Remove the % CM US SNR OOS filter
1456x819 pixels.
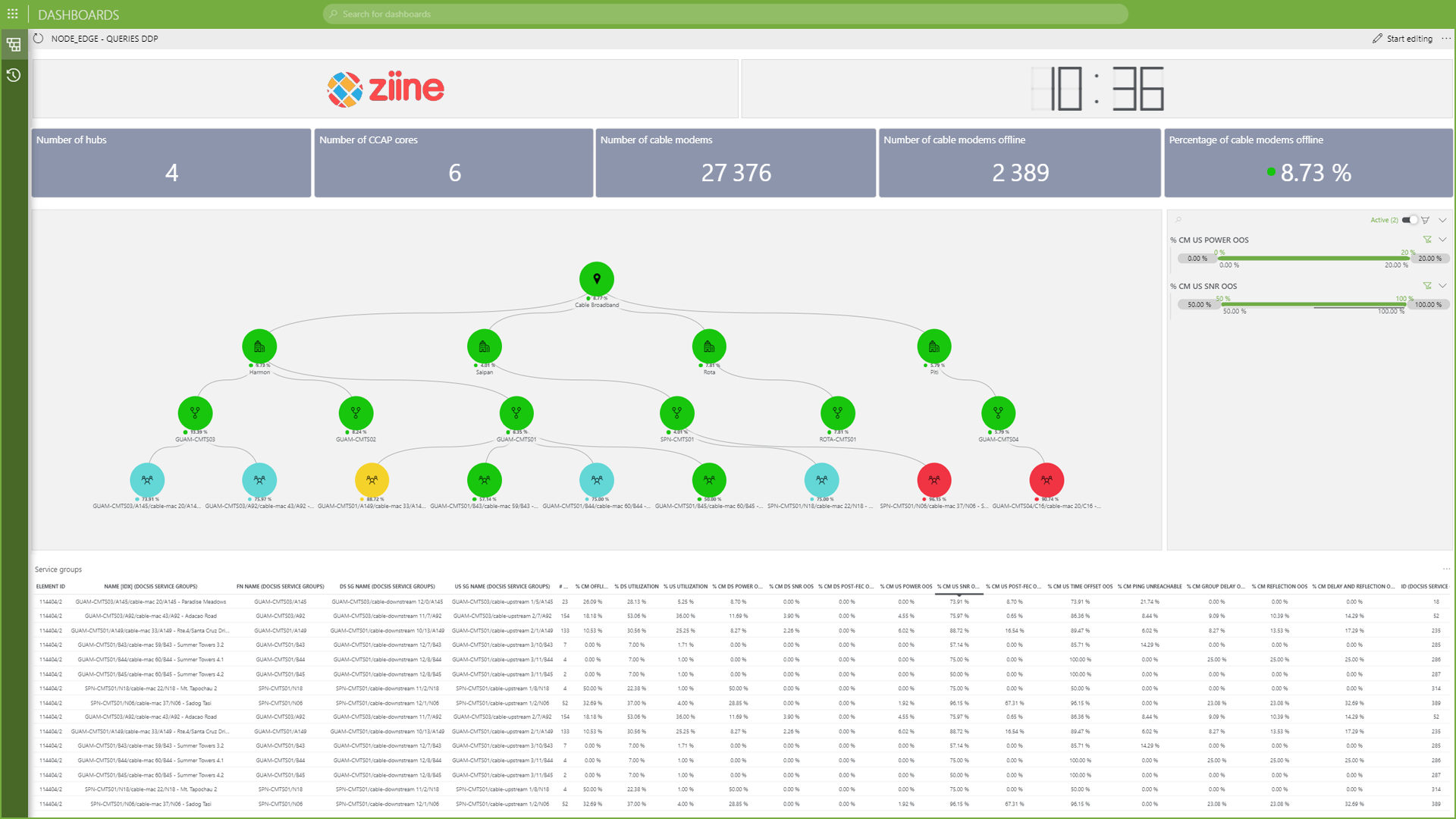(1427, 286)
